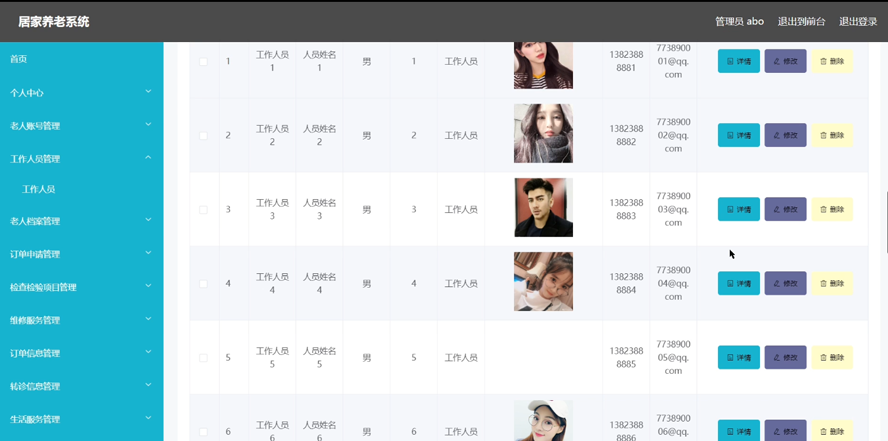Click the trash delete button in row 3

point(832,209)
